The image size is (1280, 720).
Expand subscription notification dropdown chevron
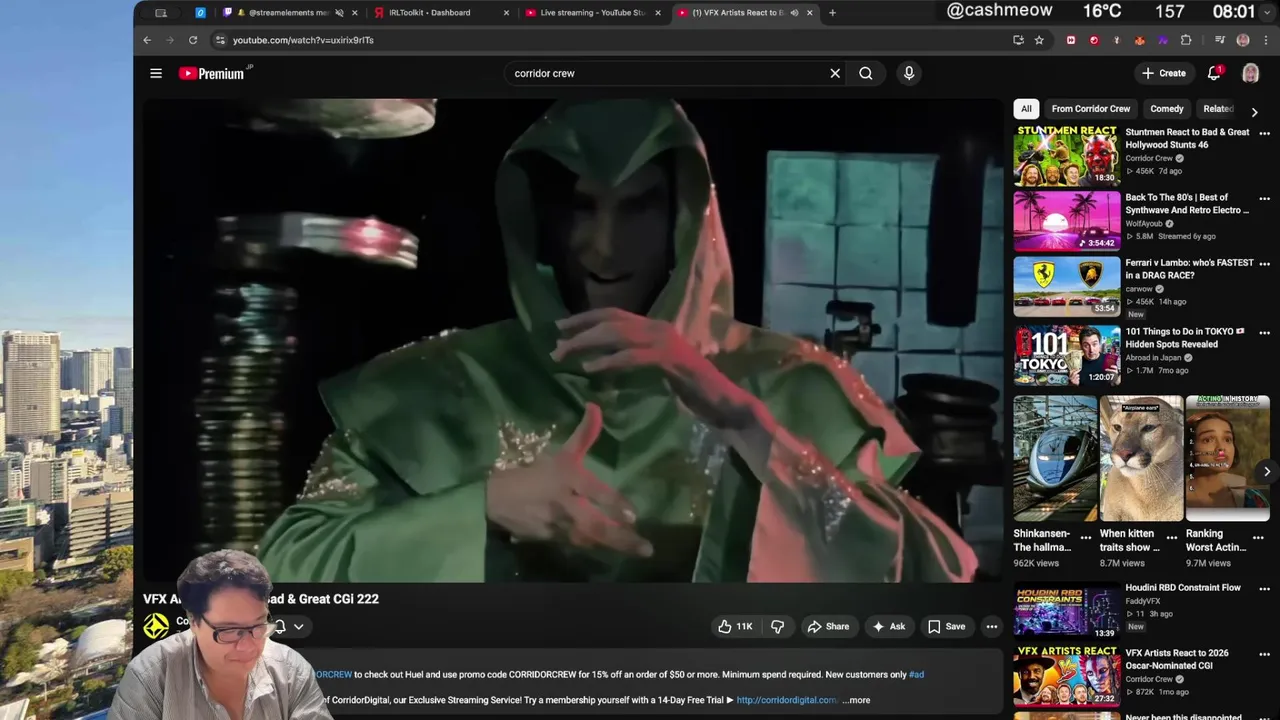tap(298, 627)
